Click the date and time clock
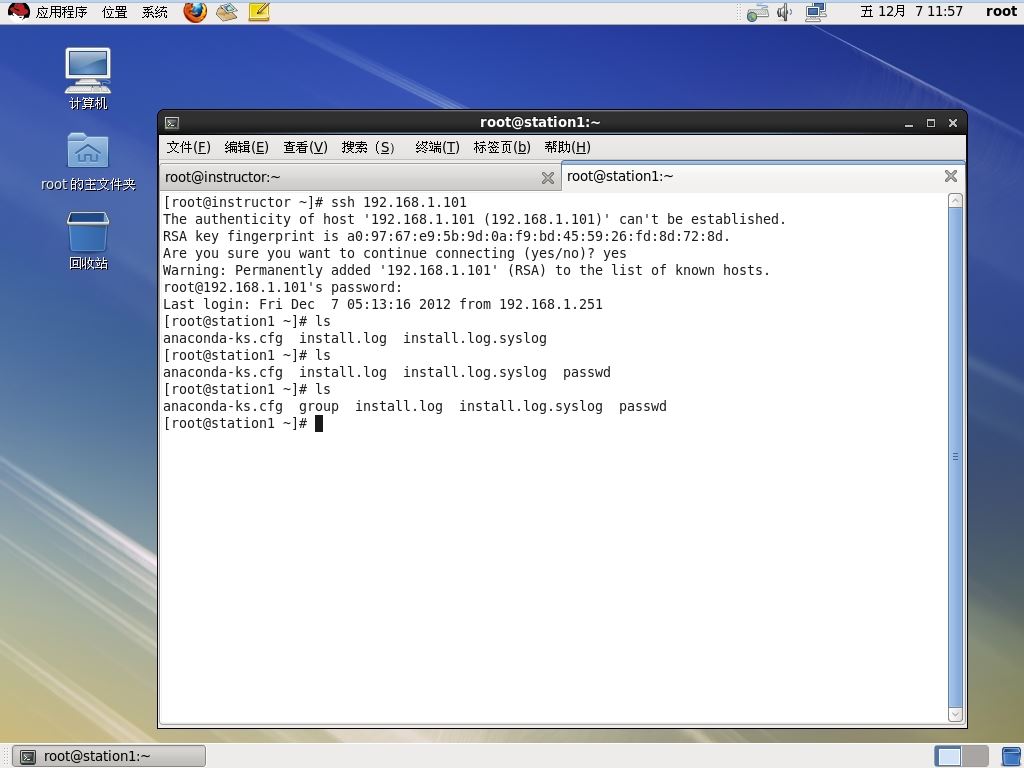The width and height of the screenshot is (1024, 768). (911, 11)
